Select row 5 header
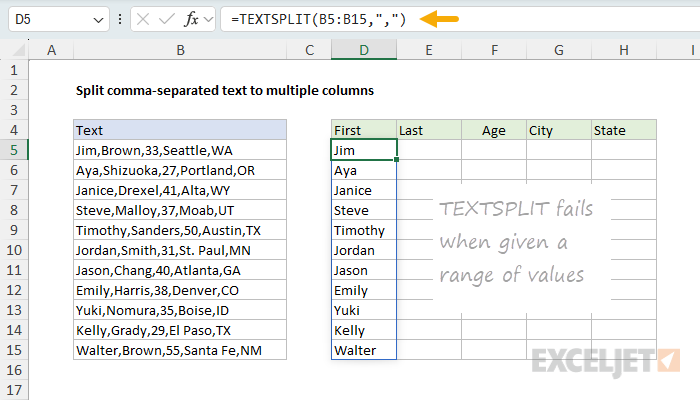The width and height of the screenshot is (700, 400). 14,150
